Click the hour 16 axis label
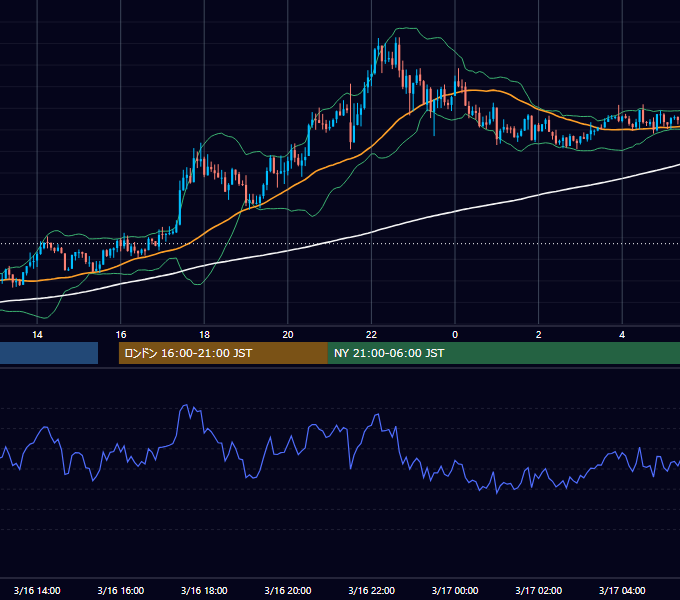 [x=121, y=335]
